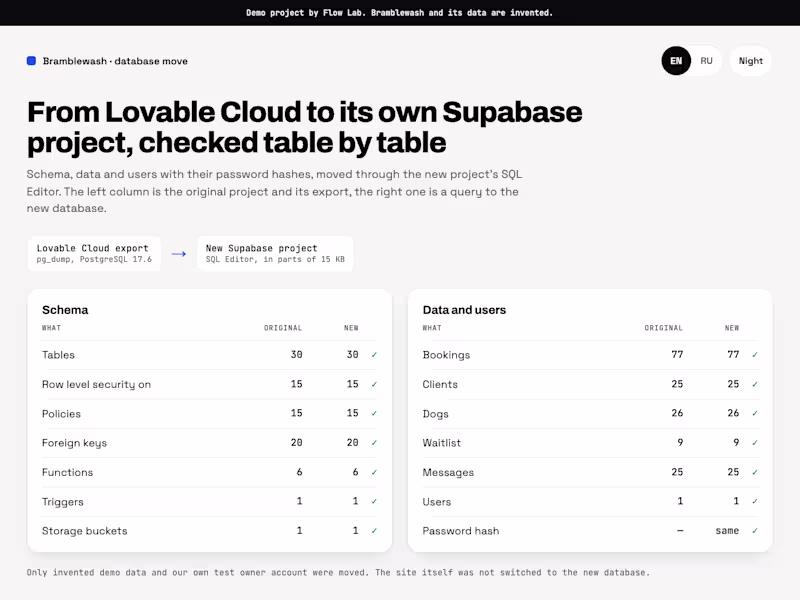This screenshot has height=600, width=800.
Task: Select the EN language toggle
Action: [676, 61]
